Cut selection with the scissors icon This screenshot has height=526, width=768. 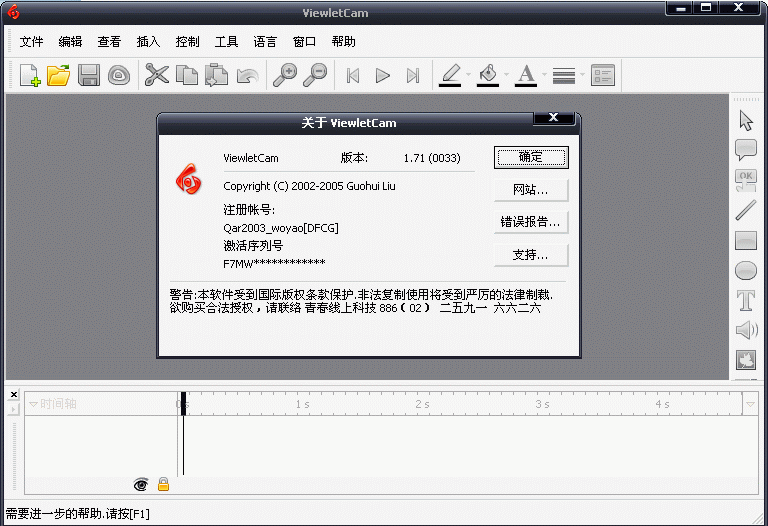pyautogui.click(x=157, y=75)
